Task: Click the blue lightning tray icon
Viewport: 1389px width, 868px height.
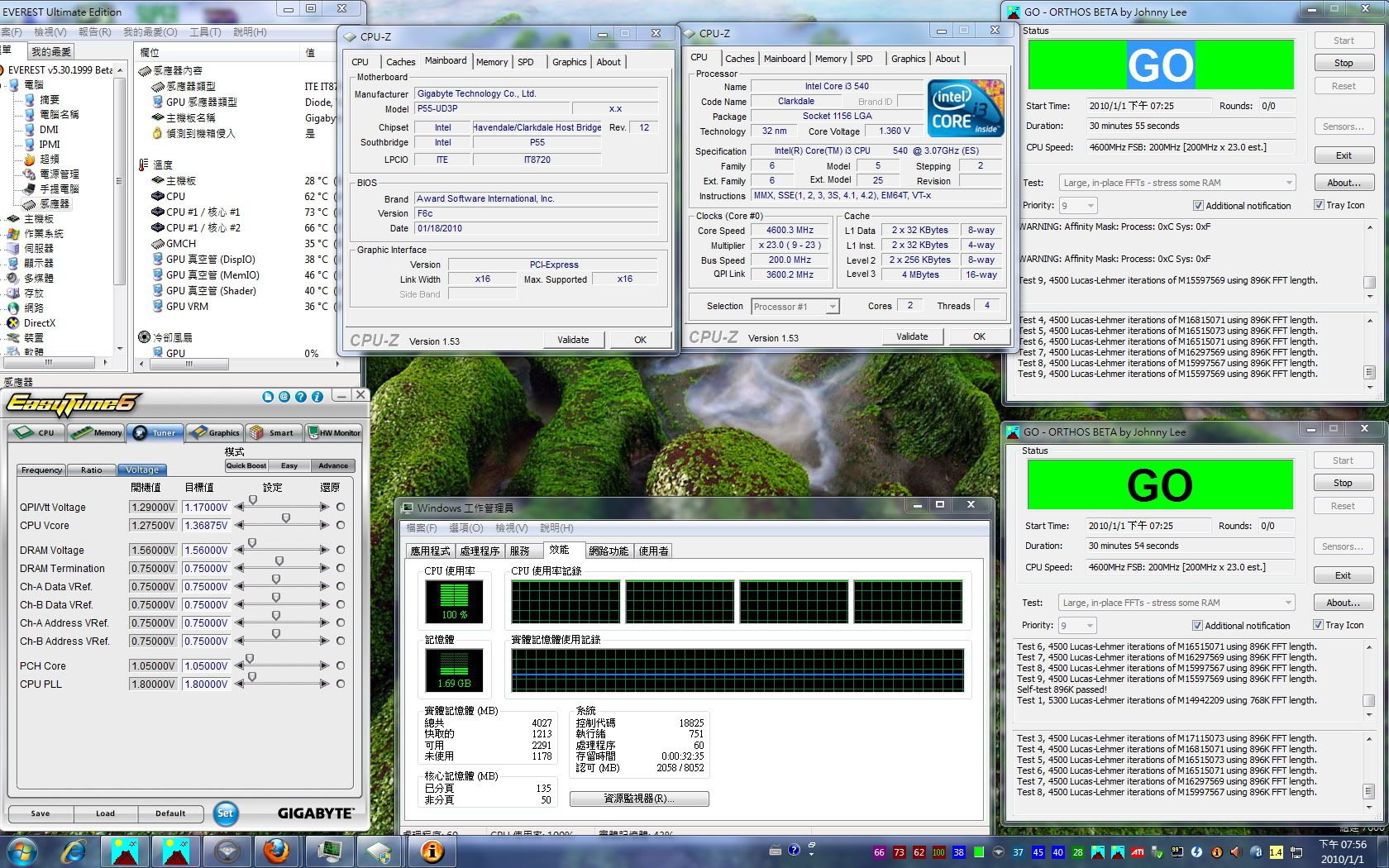Action: click(1196, 852)
